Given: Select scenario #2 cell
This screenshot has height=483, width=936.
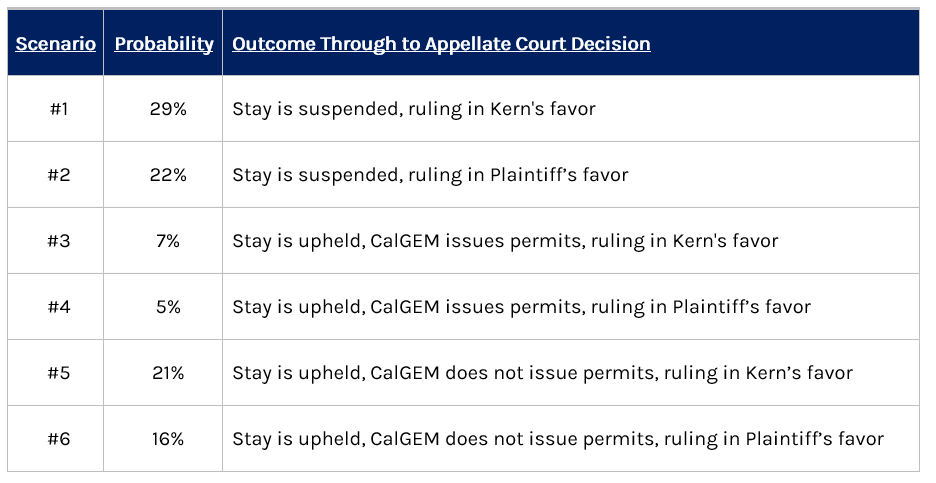Looking at the screenshot, I should 58,175.
